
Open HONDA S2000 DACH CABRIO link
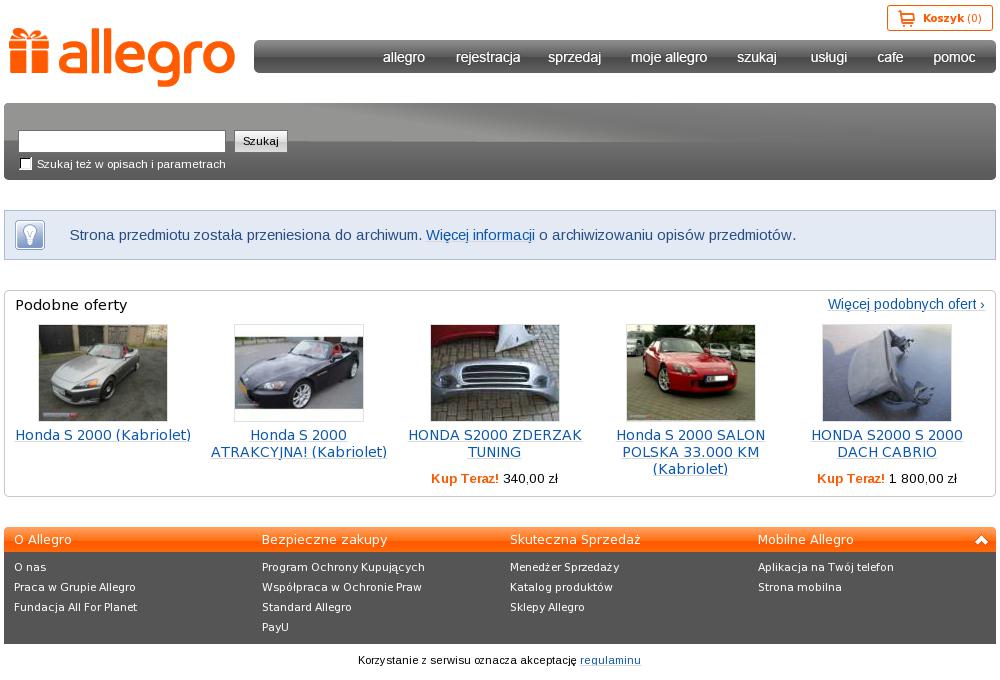pyautogui.click(x=886, y=443)
